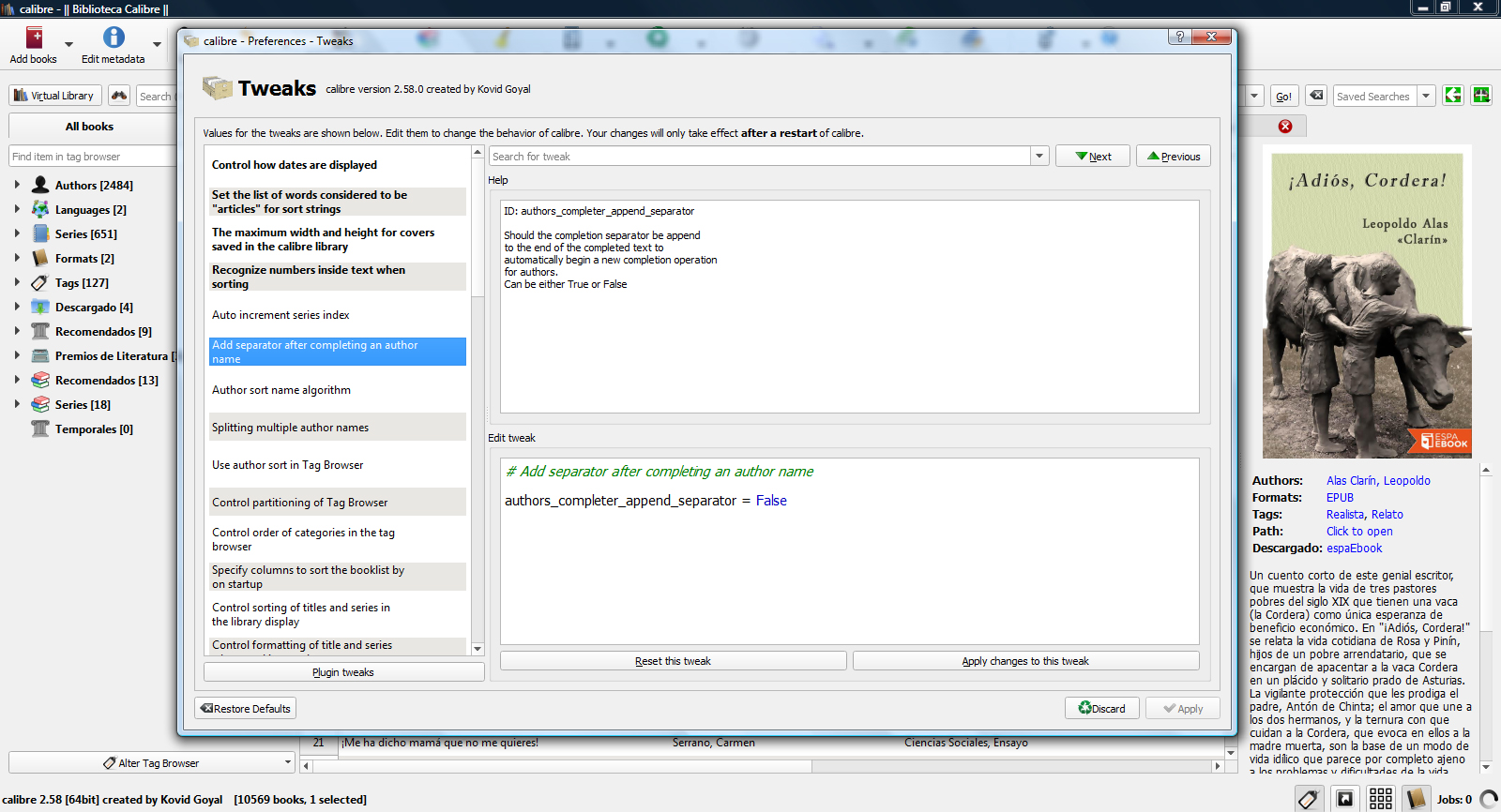The height and width of the screenshot is (812, 1501).
Task: Click the binoculars advanced search icon
Action: 119,96
